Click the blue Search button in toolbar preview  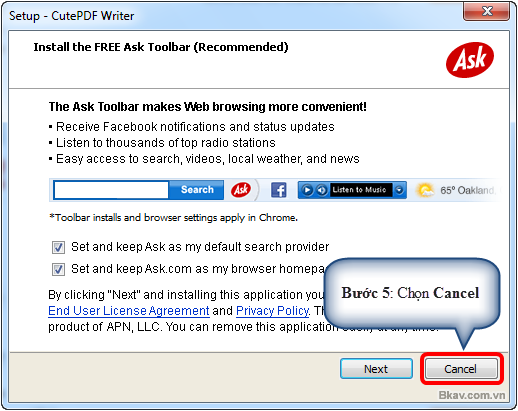[x=197, y=190]
